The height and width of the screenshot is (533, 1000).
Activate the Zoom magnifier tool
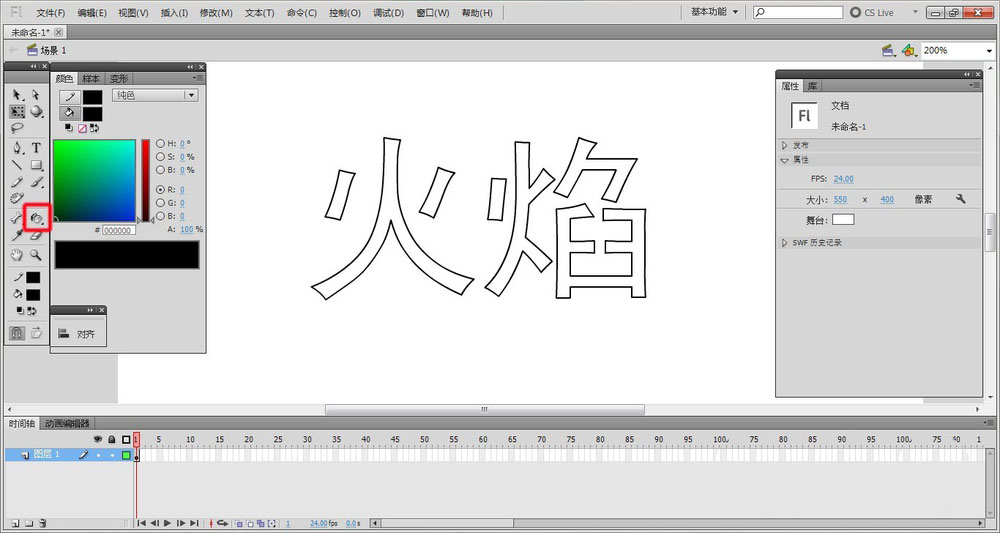36,255
